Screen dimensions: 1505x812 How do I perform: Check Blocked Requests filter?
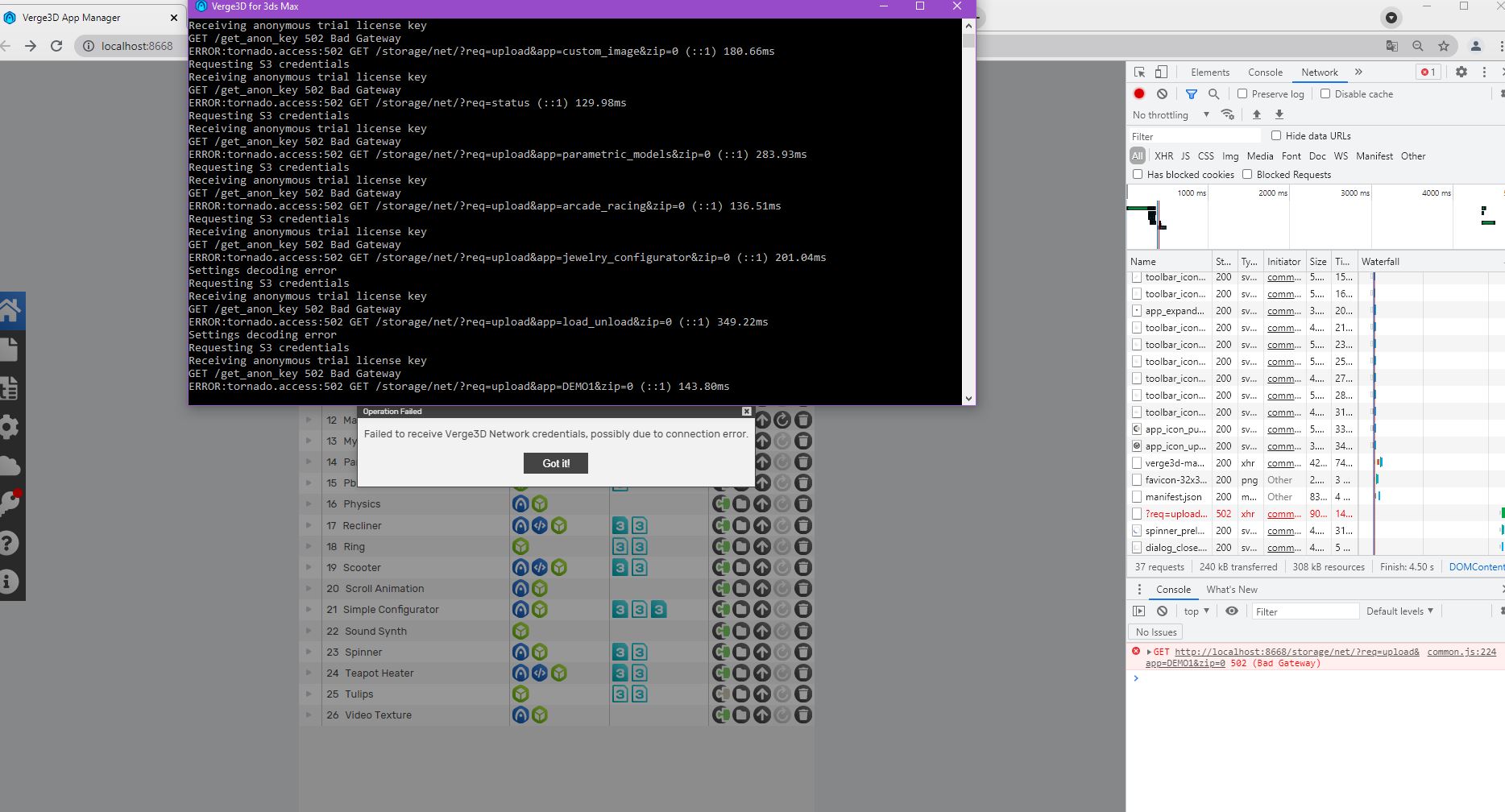click(1247, 174)
